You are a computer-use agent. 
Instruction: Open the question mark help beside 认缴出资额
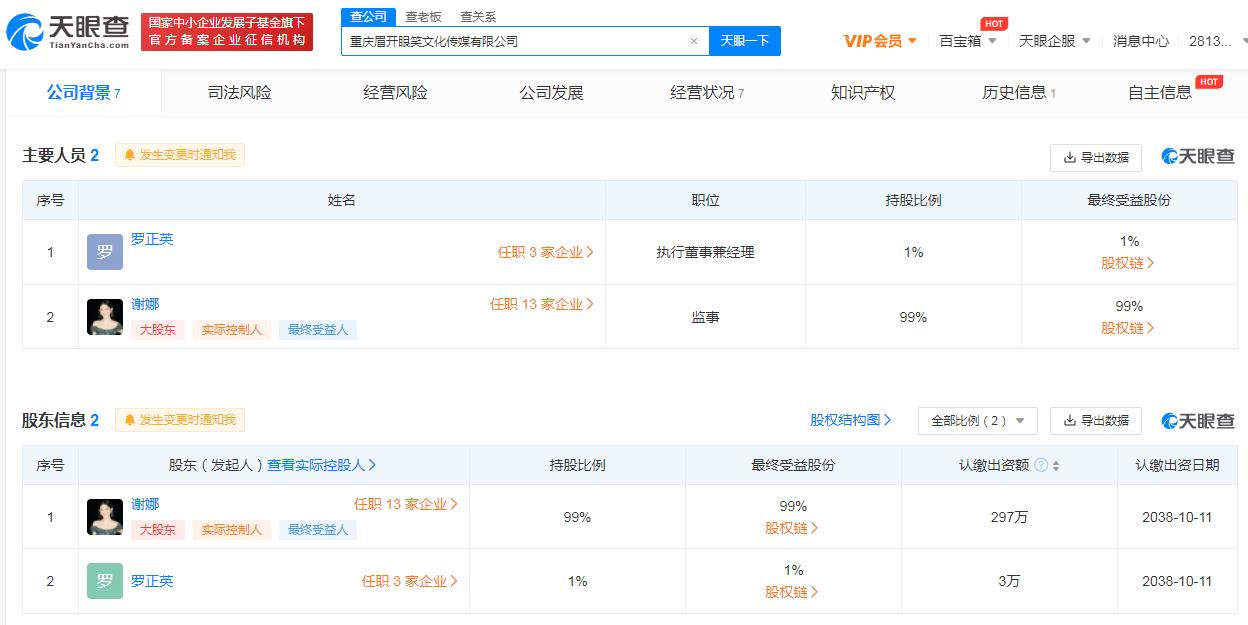coord(1041,465)
